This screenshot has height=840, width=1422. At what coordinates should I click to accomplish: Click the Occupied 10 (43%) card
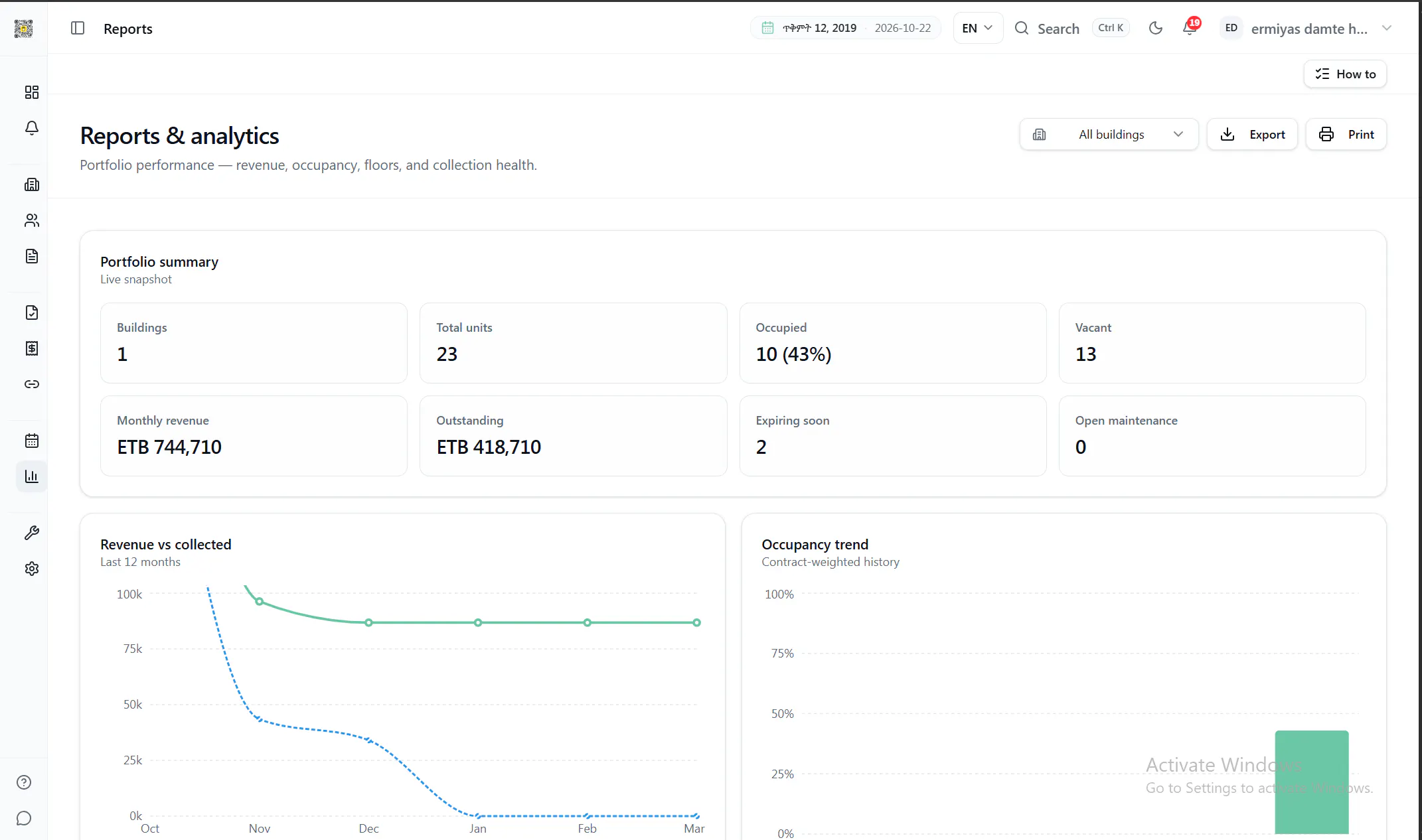point(893,343)
